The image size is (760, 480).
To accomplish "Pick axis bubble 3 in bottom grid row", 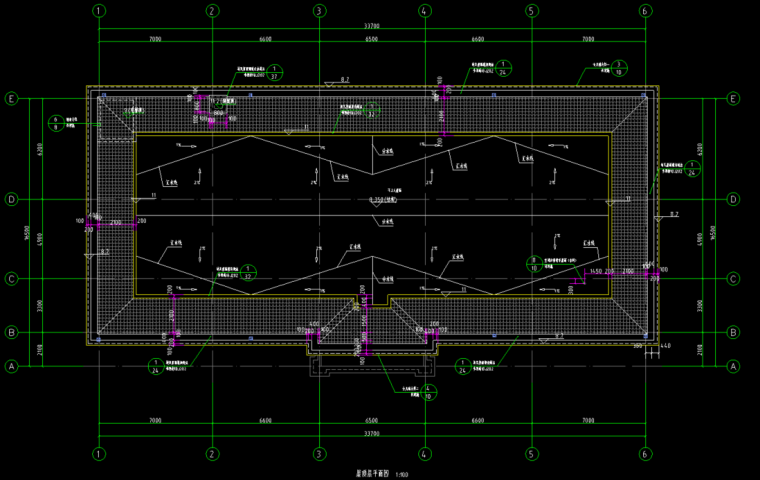I will pyautogui.click(x=318, y=455).
